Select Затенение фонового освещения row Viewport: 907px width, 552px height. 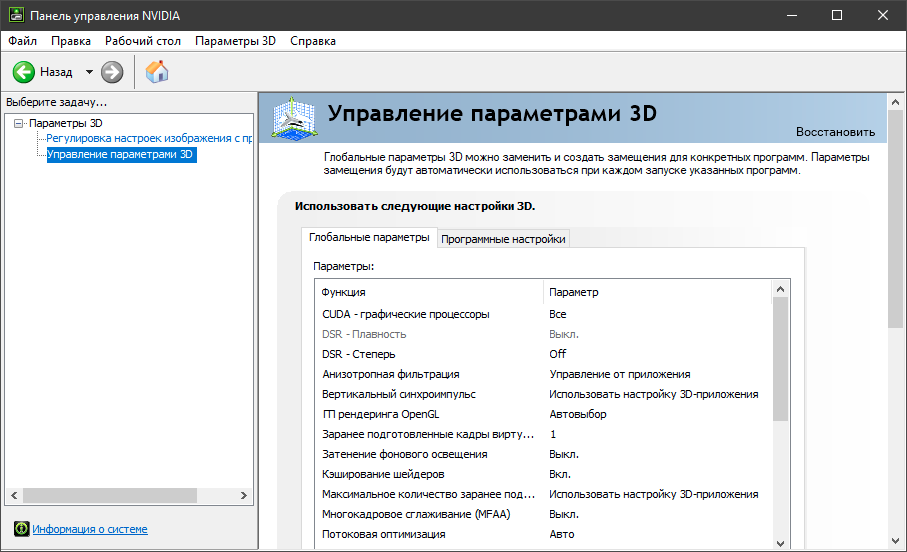[543, 454]
